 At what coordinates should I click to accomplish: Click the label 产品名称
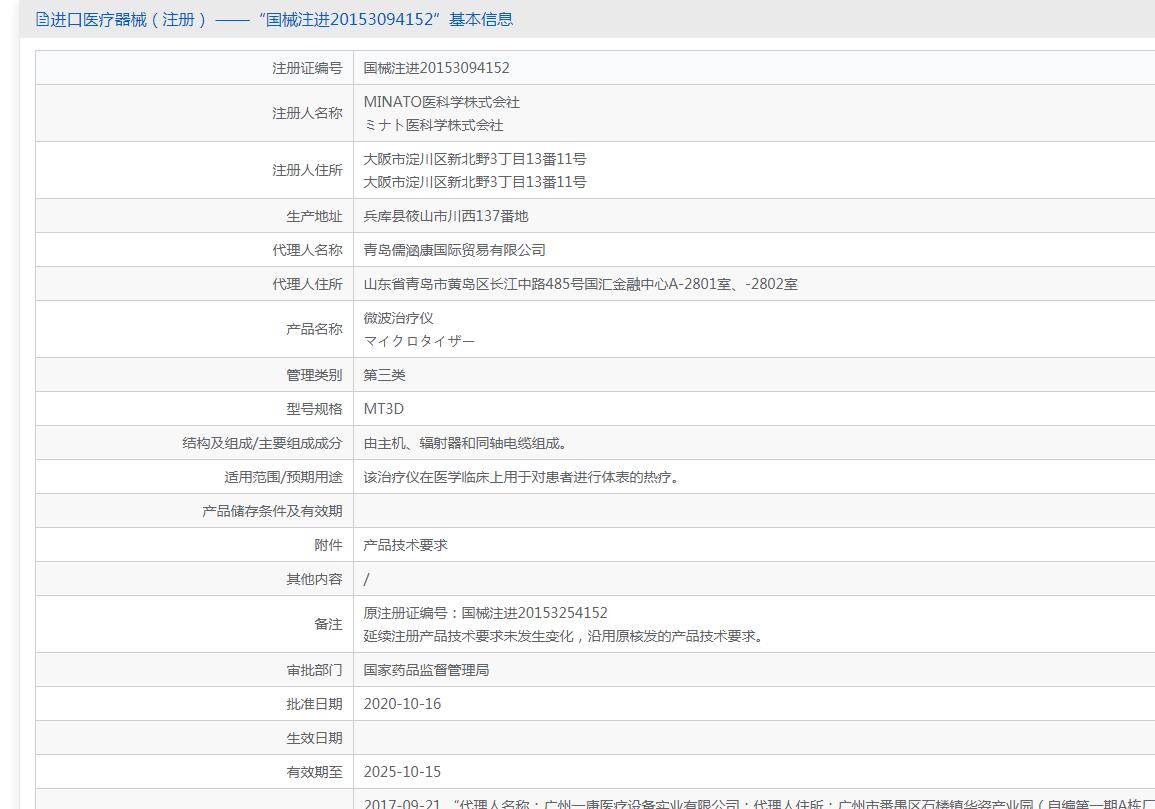click(315, 329)
